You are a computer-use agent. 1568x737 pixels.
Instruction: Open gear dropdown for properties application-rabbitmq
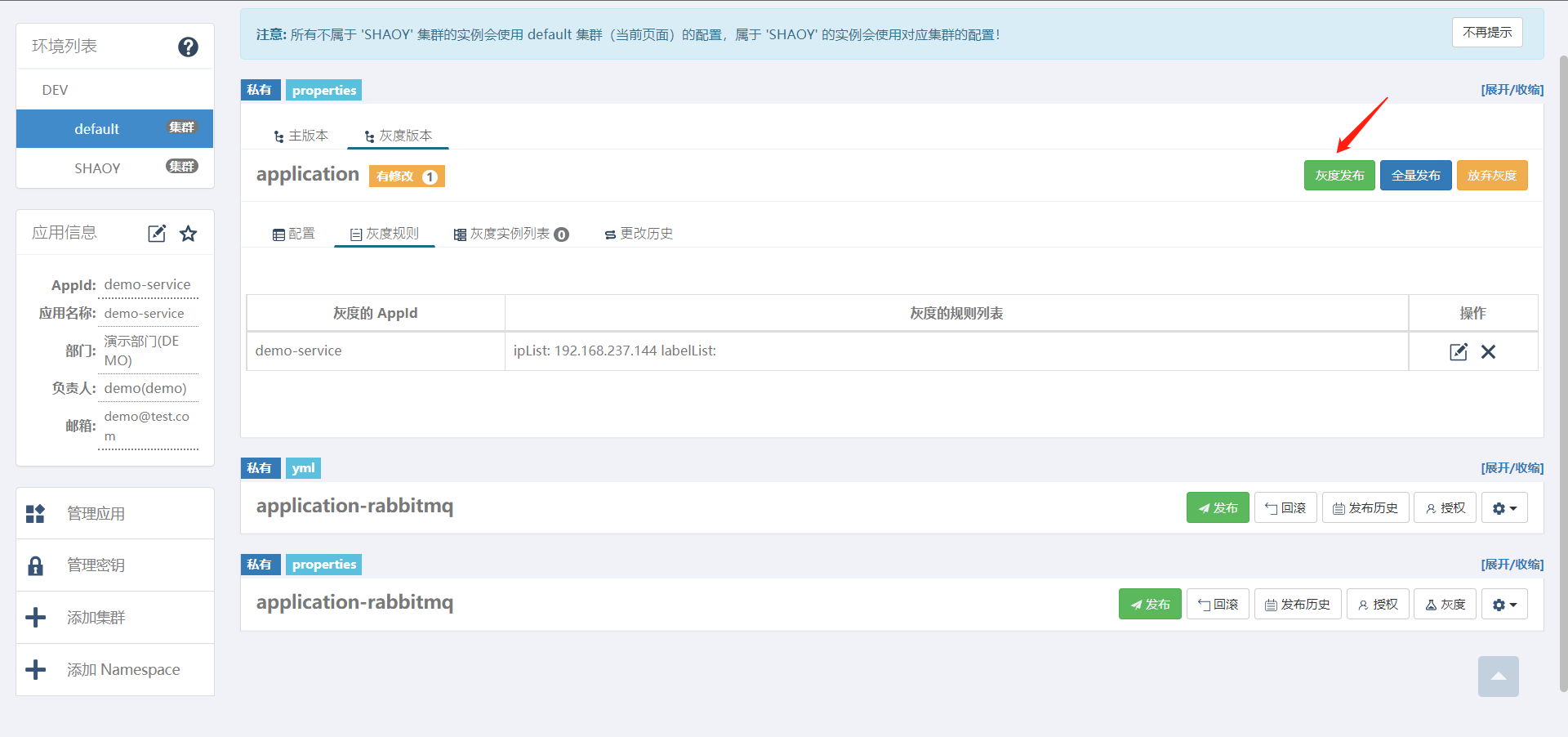1503,605
